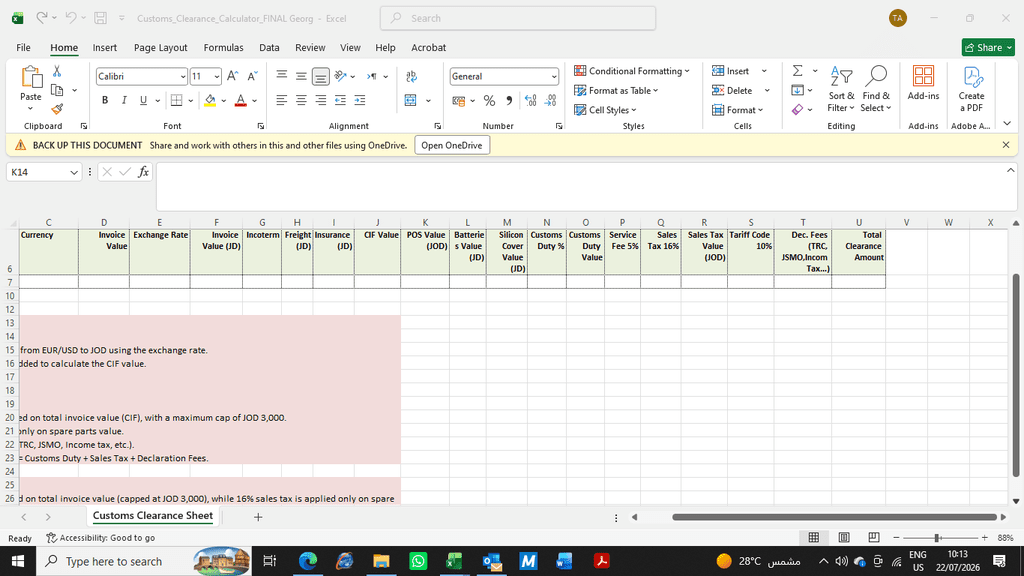Increase font size with the larger A
The image size is (1024, 576).
pyautogui.click(x=232, y=76)
